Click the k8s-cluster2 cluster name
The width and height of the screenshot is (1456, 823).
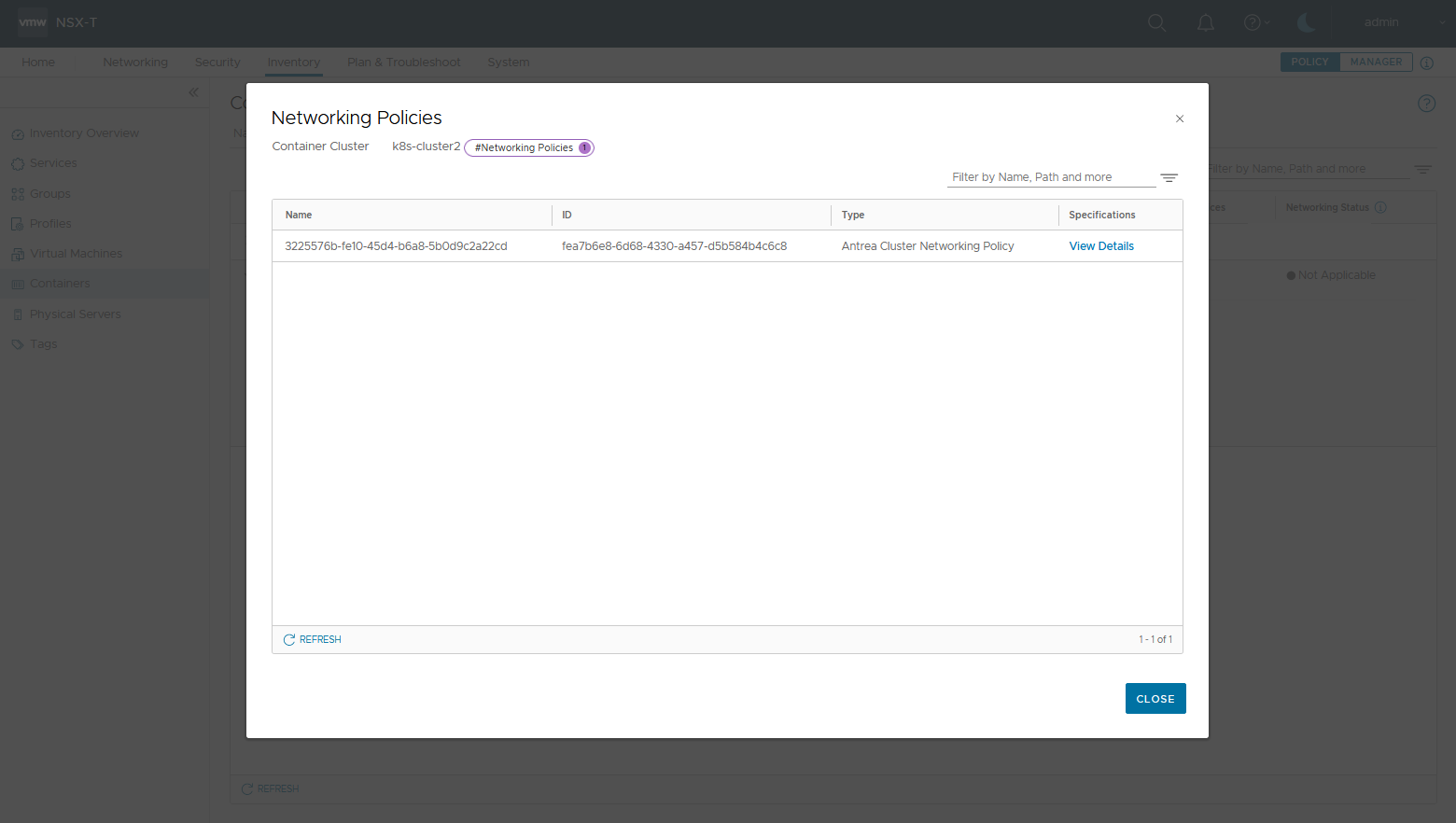click(x=427, y=146)
